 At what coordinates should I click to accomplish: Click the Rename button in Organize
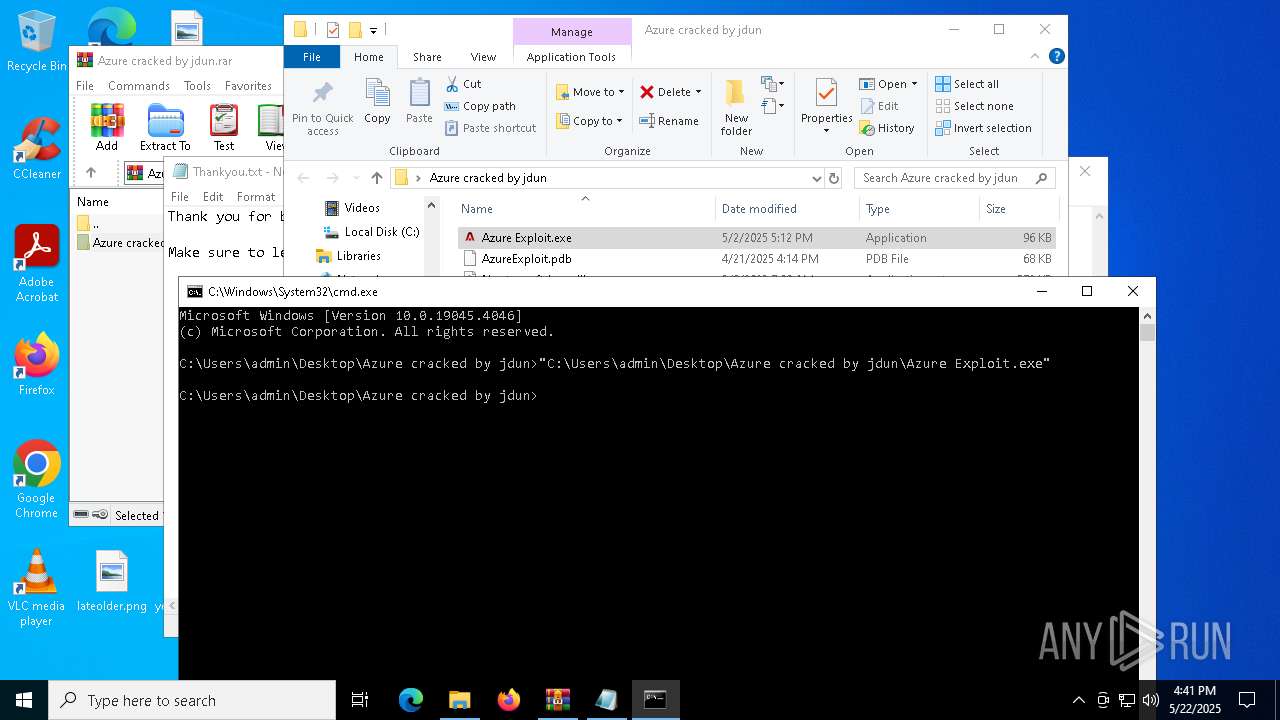pyautogui.click(x=669, y=121)
